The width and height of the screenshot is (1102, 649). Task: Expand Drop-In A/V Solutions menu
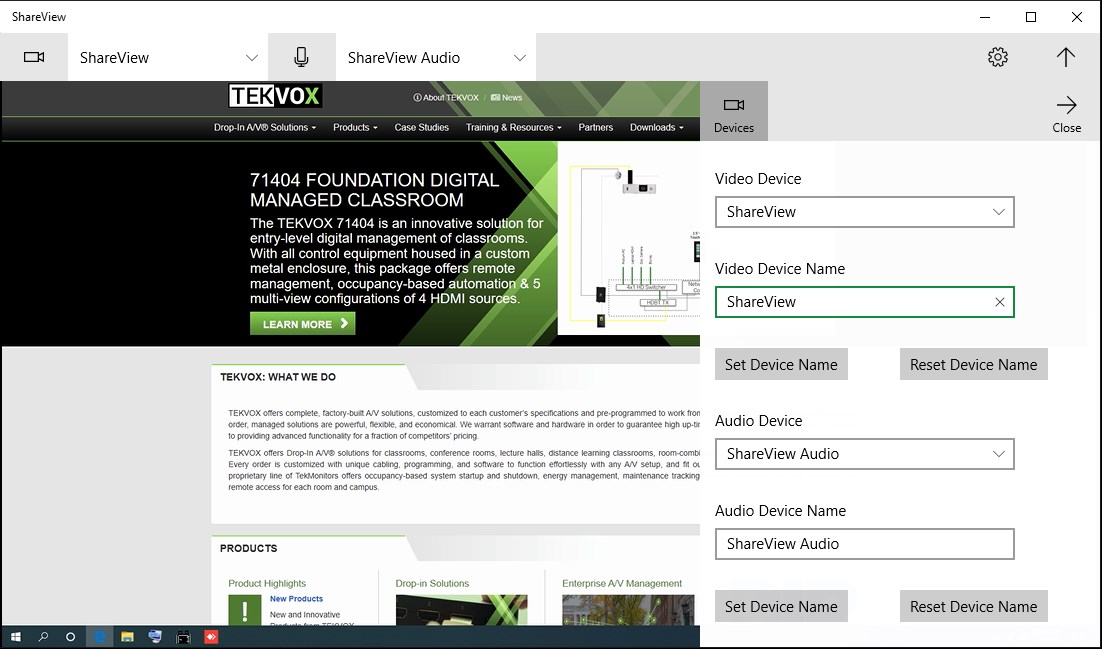[x=265, y=127]
